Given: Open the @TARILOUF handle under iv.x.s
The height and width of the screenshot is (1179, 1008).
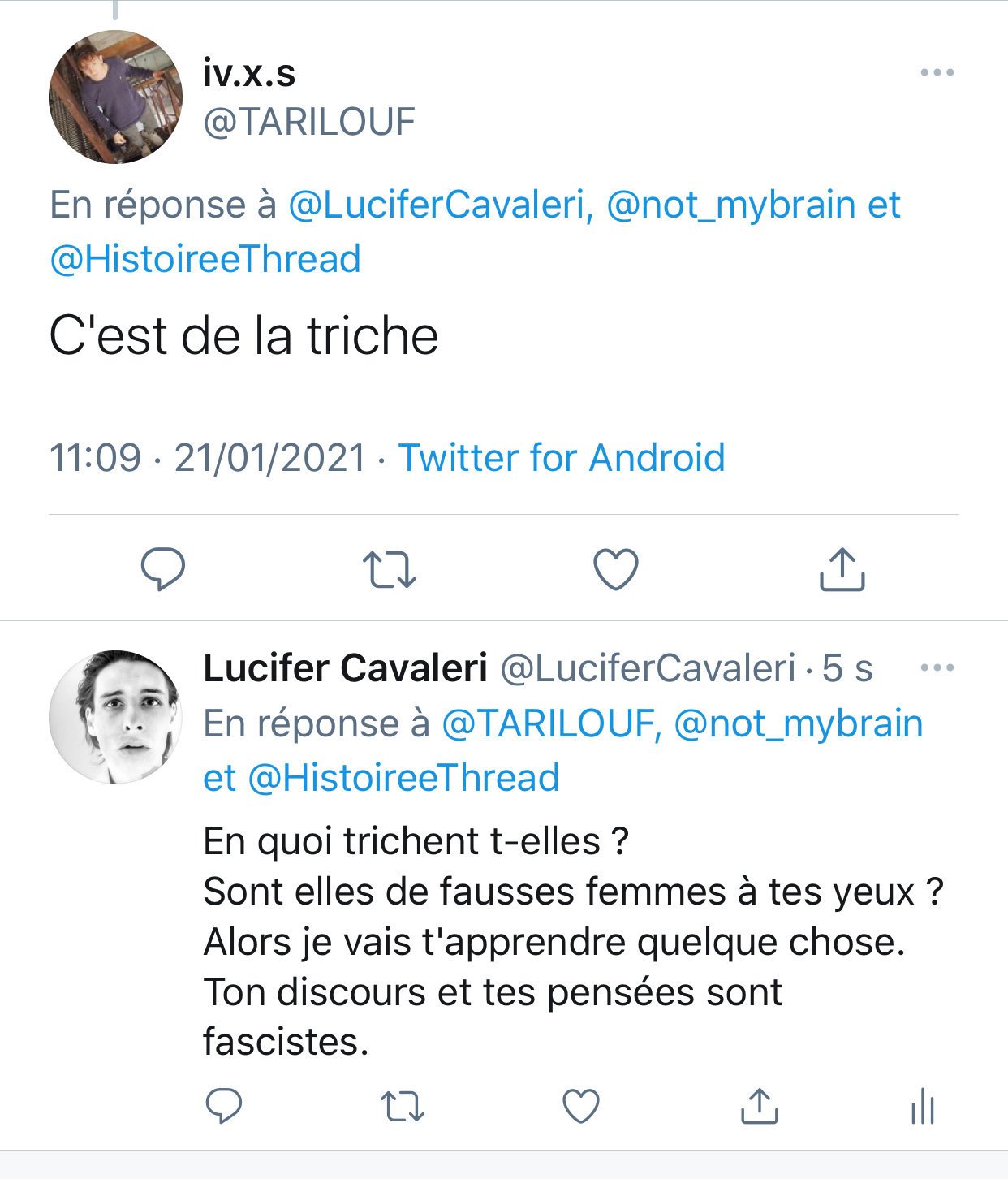Looking at the screenshot, I should (x=309, y=122).
